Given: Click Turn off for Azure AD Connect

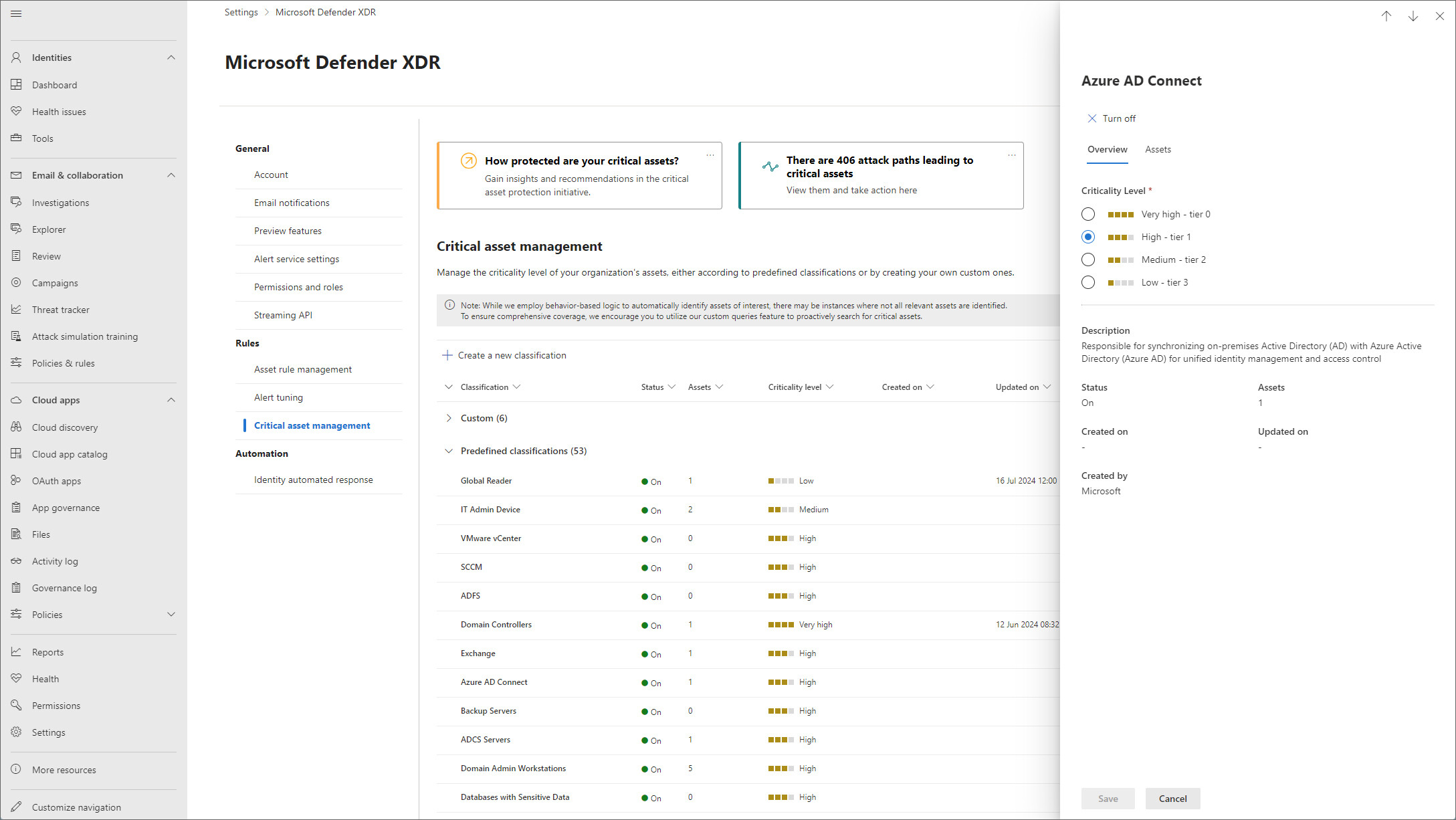Looking at the screenshot, I should (x=1111, y=118).
